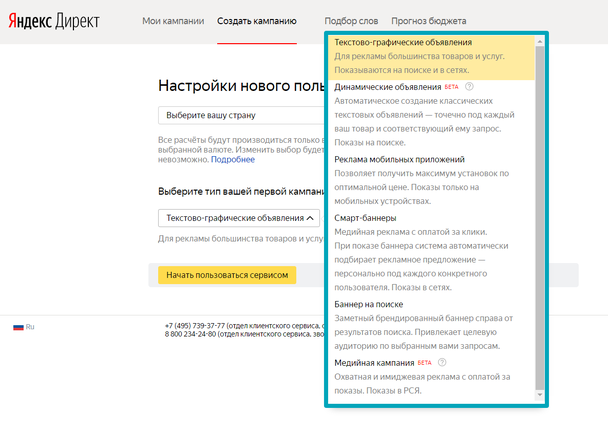Select Текстово-графические объявления option in the list

[431, 56]
